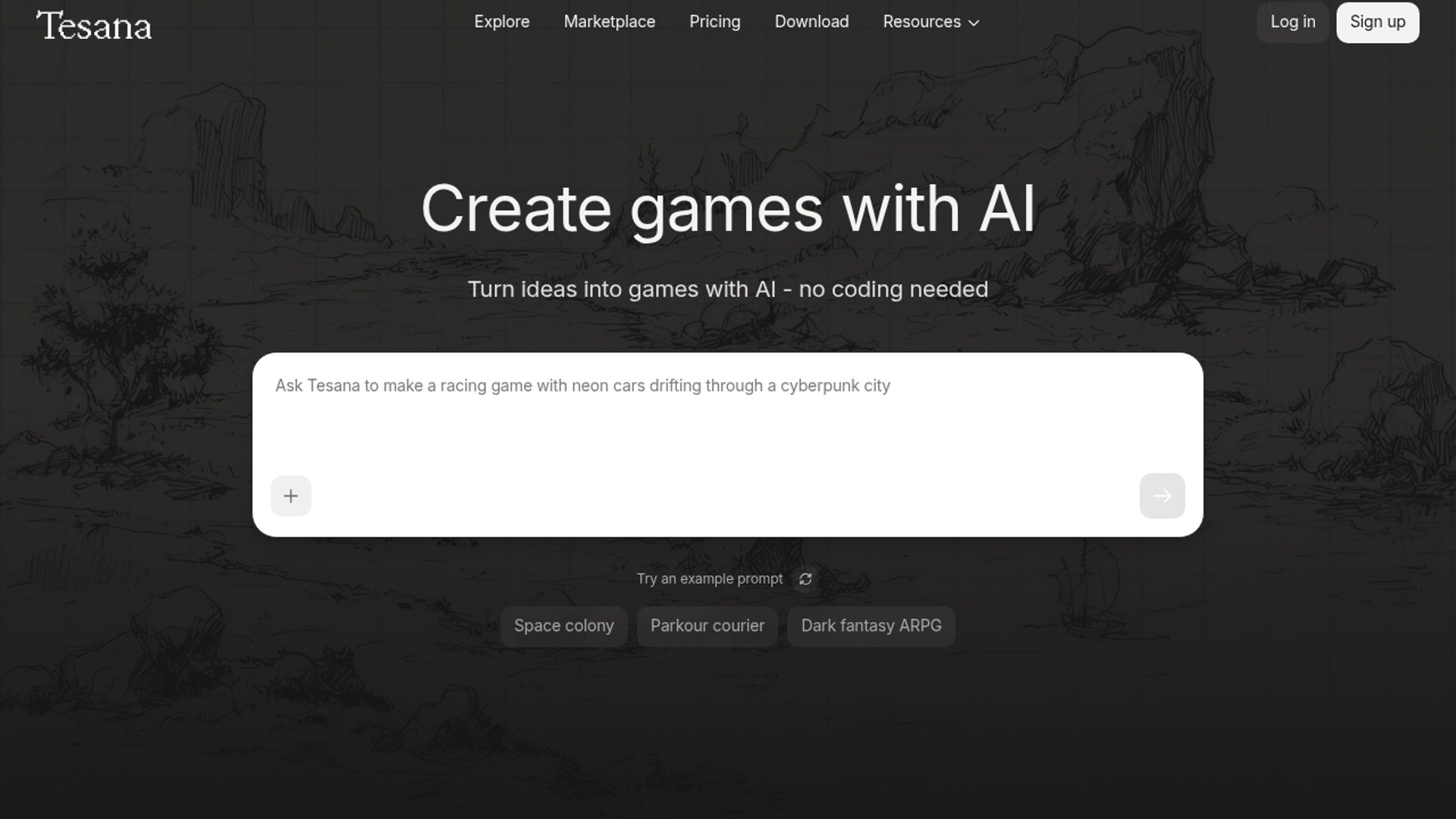This screenshot has width=1456, height=819.
Task: Select the Space colony example prompt
Action: coord(563,626)
